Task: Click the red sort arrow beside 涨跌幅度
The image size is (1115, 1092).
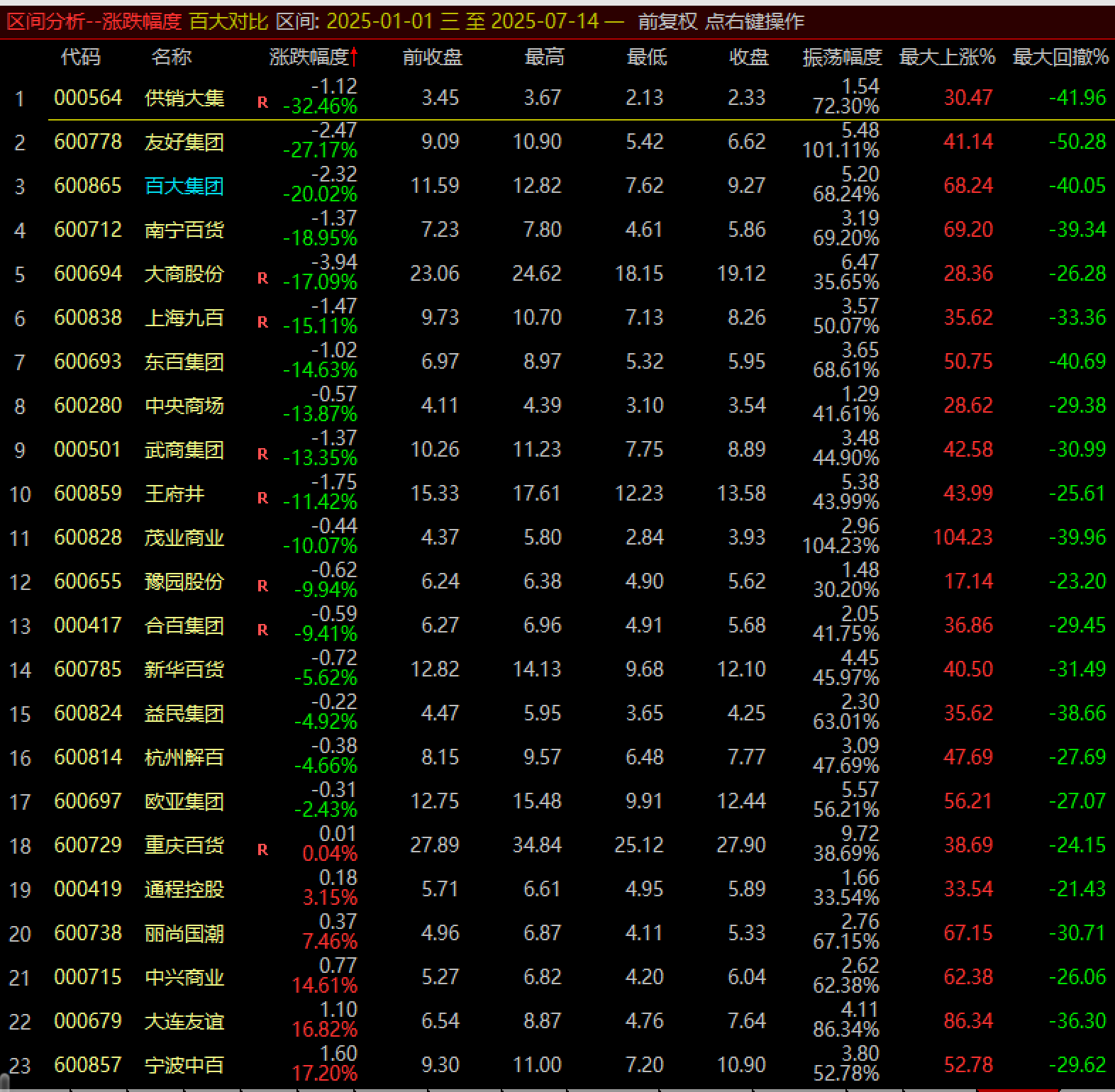Action: click(x=354, y=57)
